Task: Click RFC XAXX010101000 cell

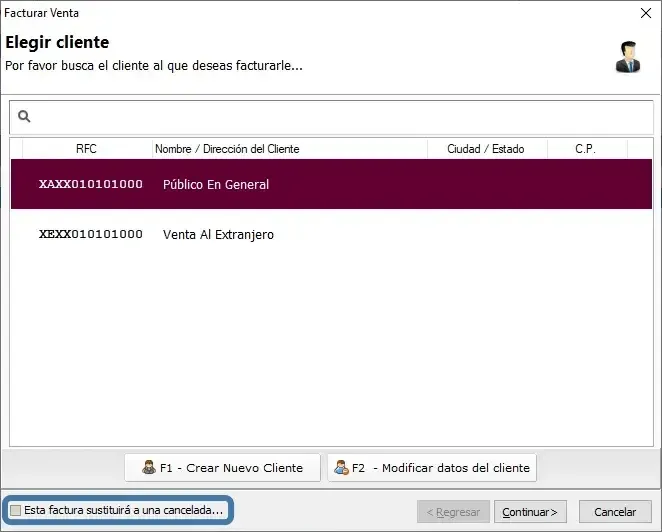Action: click(91, 184)
